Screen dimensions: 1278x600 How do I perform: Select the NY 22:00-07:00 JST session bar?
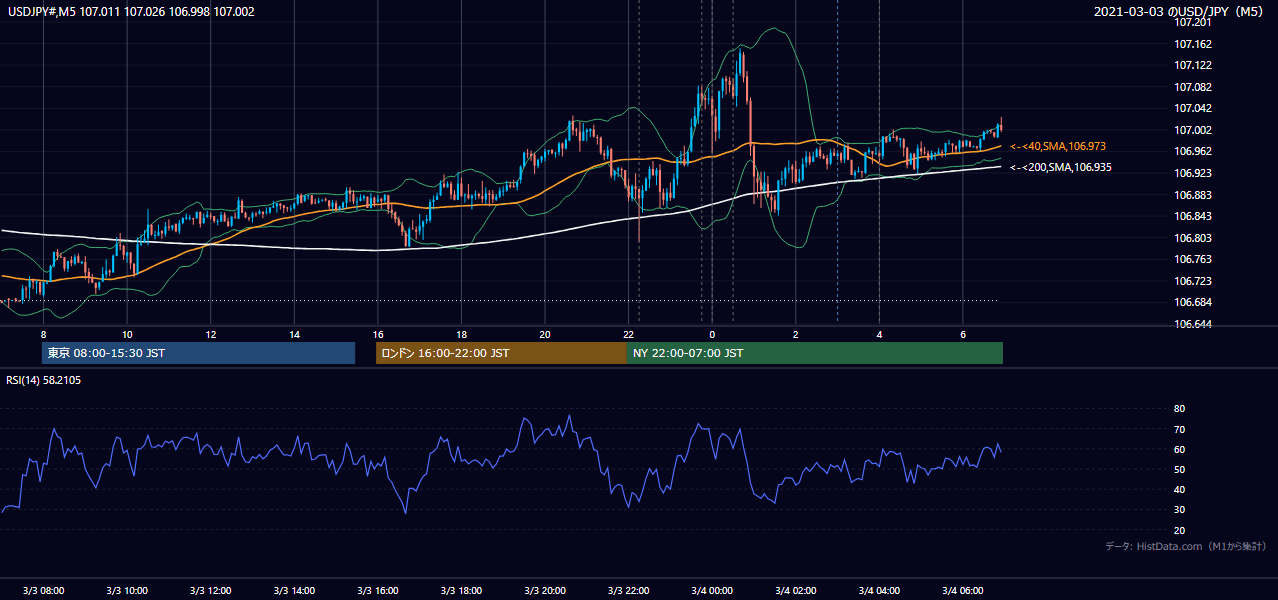815,353
